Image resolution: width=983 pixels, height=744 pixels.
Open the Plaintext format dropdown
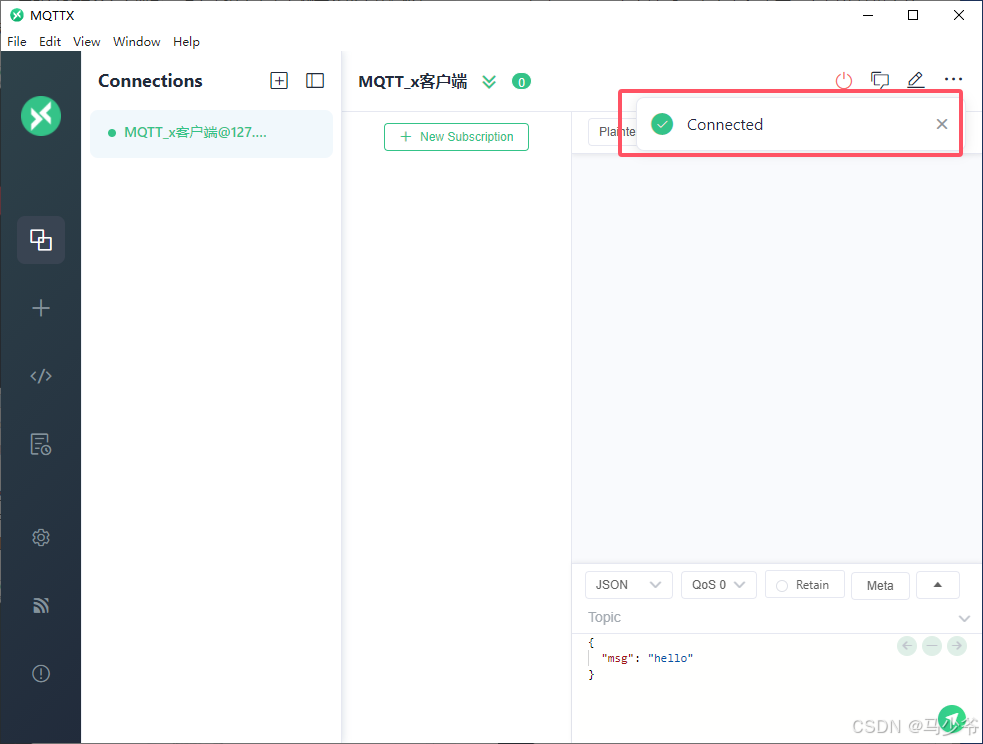[612, 132]
